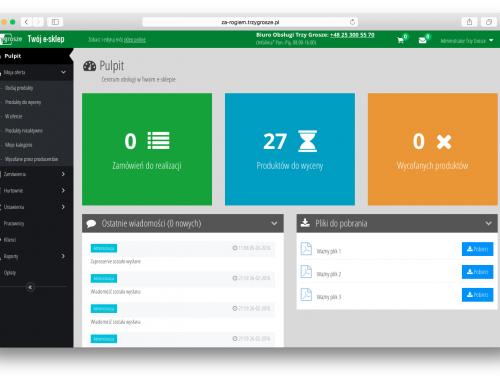Open message Zaproszenie zostało wysłane
The width and height of the screenshot is (500, 382).
116,261
